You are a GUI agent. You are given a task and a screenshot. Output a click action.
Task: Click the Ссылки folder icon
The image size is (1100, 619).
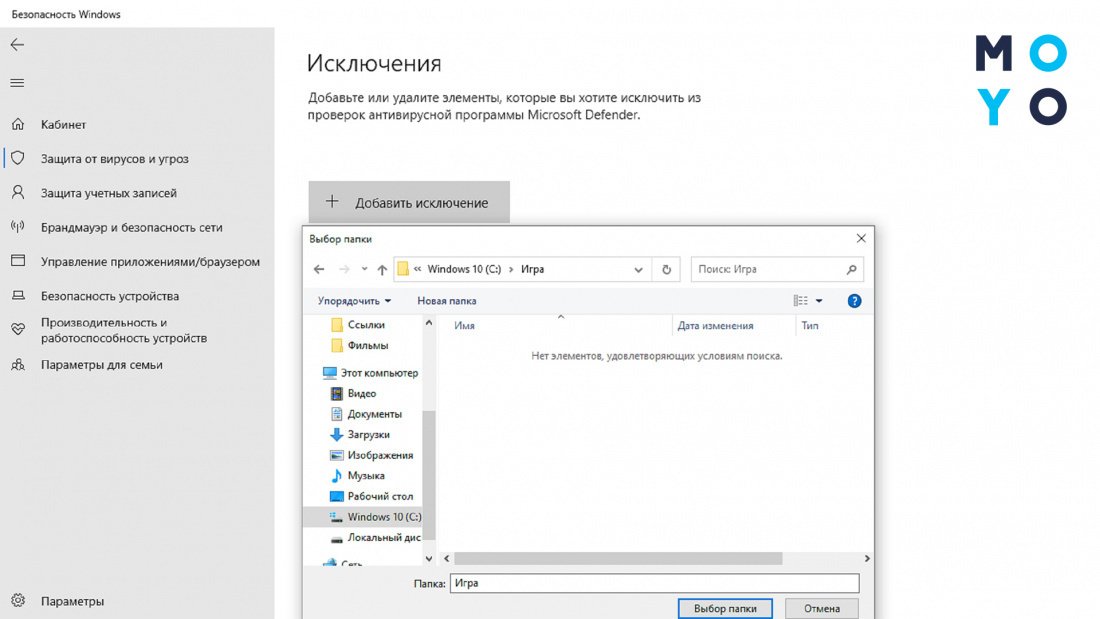coord(337,325)
